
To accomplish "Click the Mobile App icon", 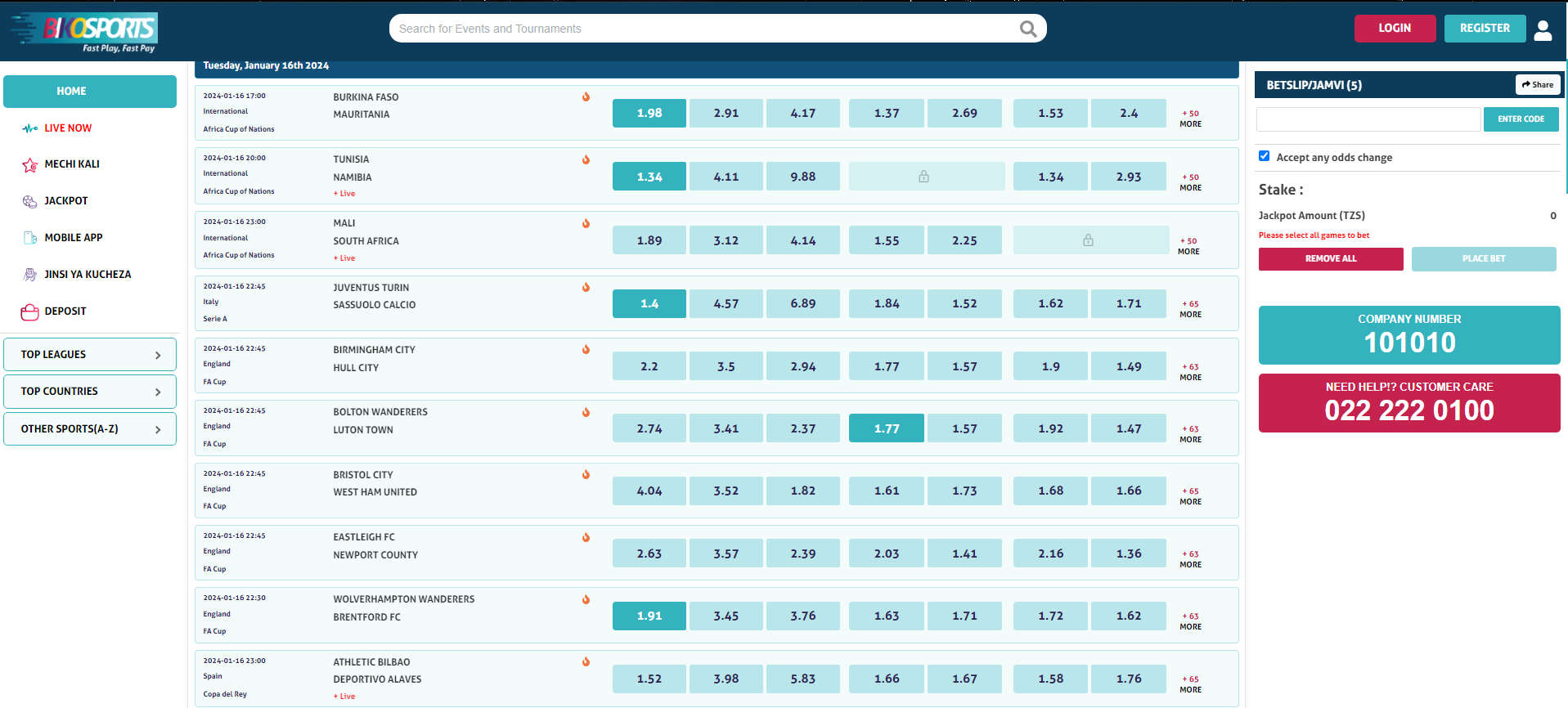I will [30, 238].
